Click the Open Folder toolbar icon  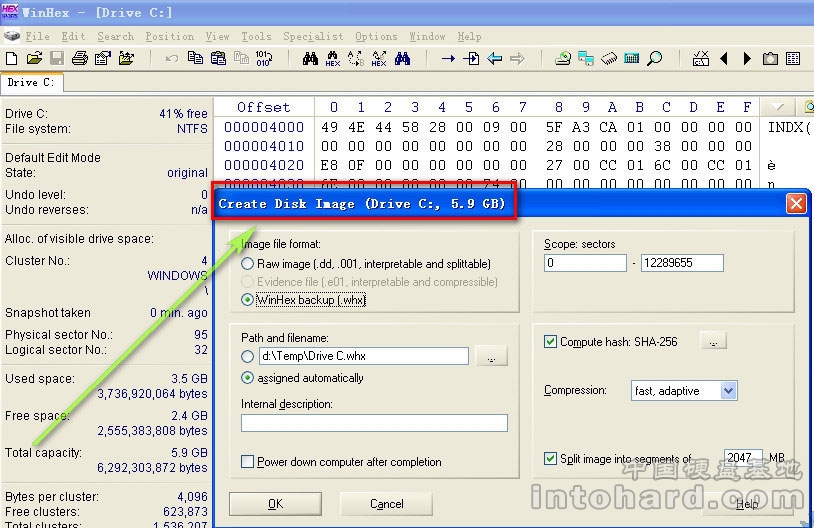click(x=126, y=58)
